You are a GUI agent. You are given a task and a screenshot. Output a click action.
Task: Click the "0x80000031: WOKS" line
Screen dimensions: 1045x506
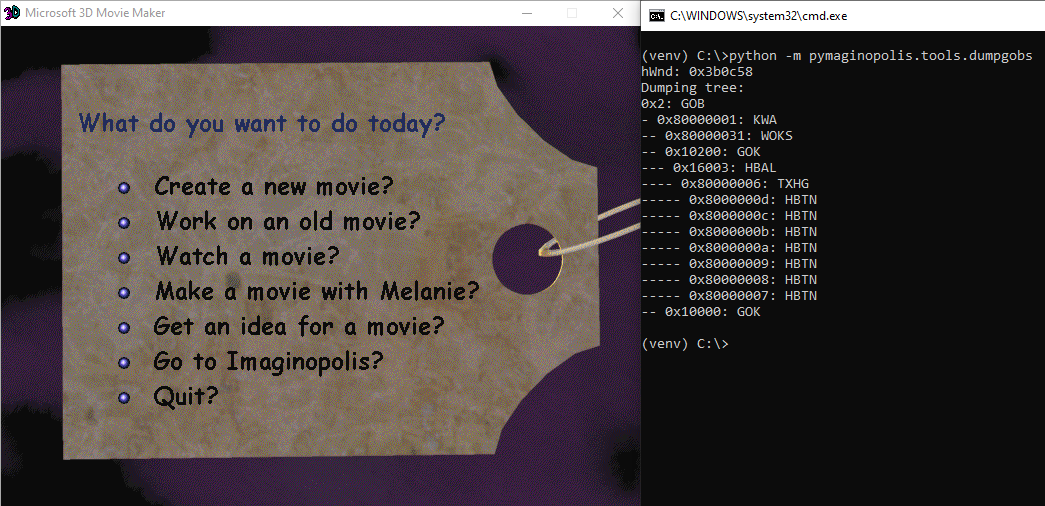[716, 136]
